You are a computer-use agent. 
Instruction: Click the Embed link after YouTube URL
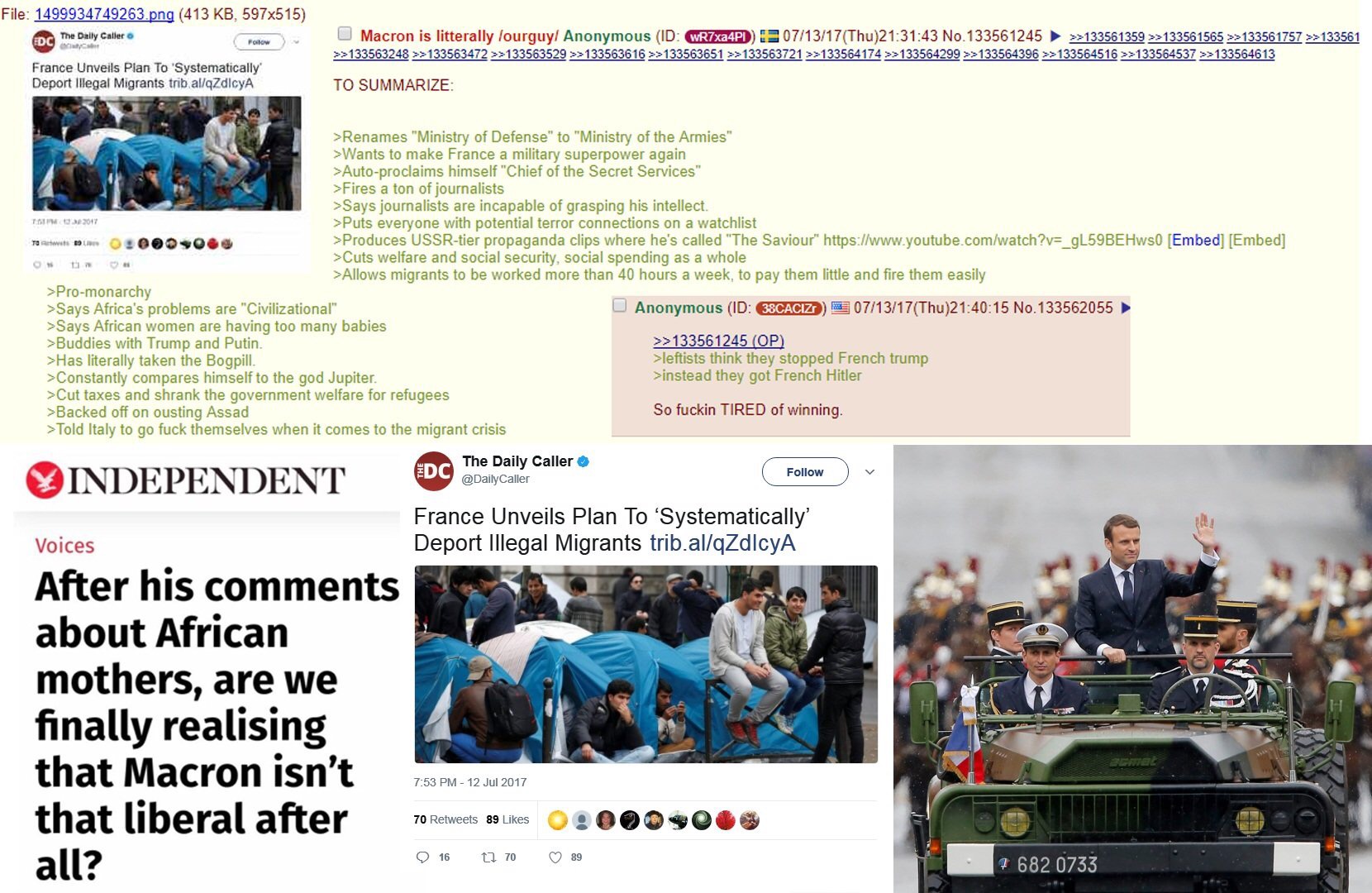pos(1196,240)
